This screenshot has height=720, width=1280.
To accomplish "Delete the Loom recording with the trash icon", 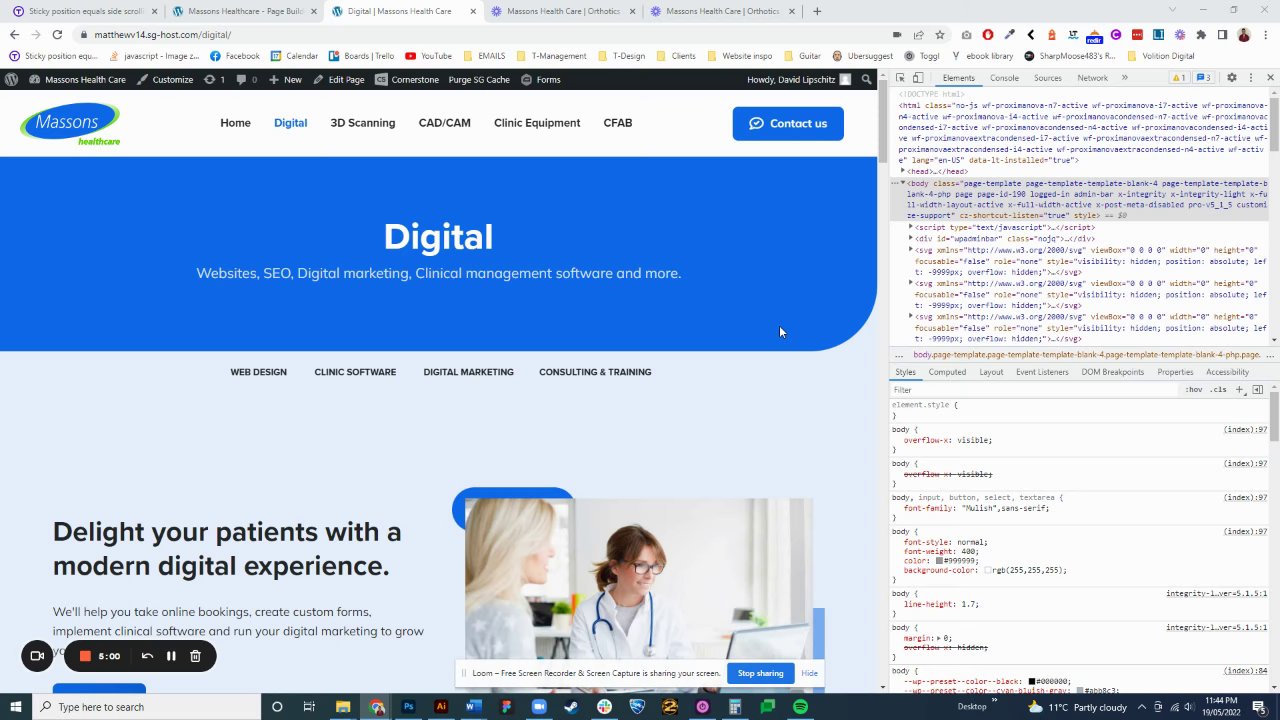I will click(196, 656).
